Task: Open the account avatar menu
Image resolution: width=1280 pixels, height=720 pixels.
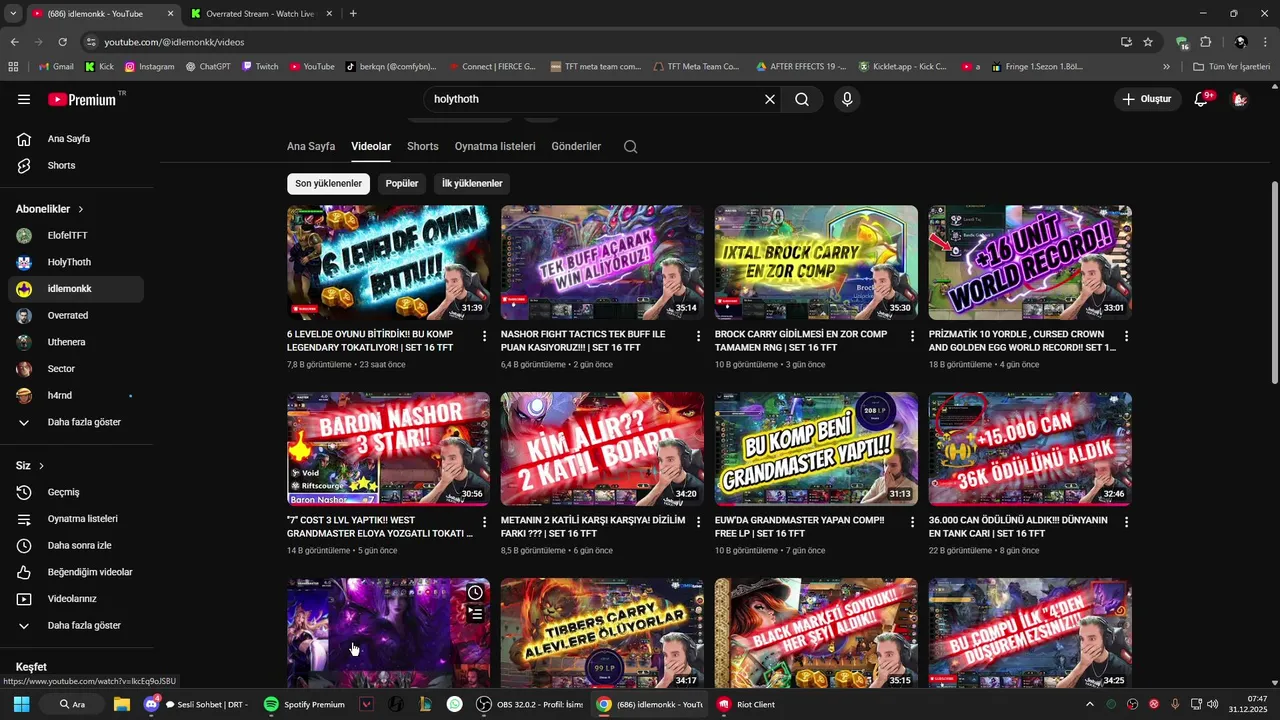Action: click(1240, 99)
